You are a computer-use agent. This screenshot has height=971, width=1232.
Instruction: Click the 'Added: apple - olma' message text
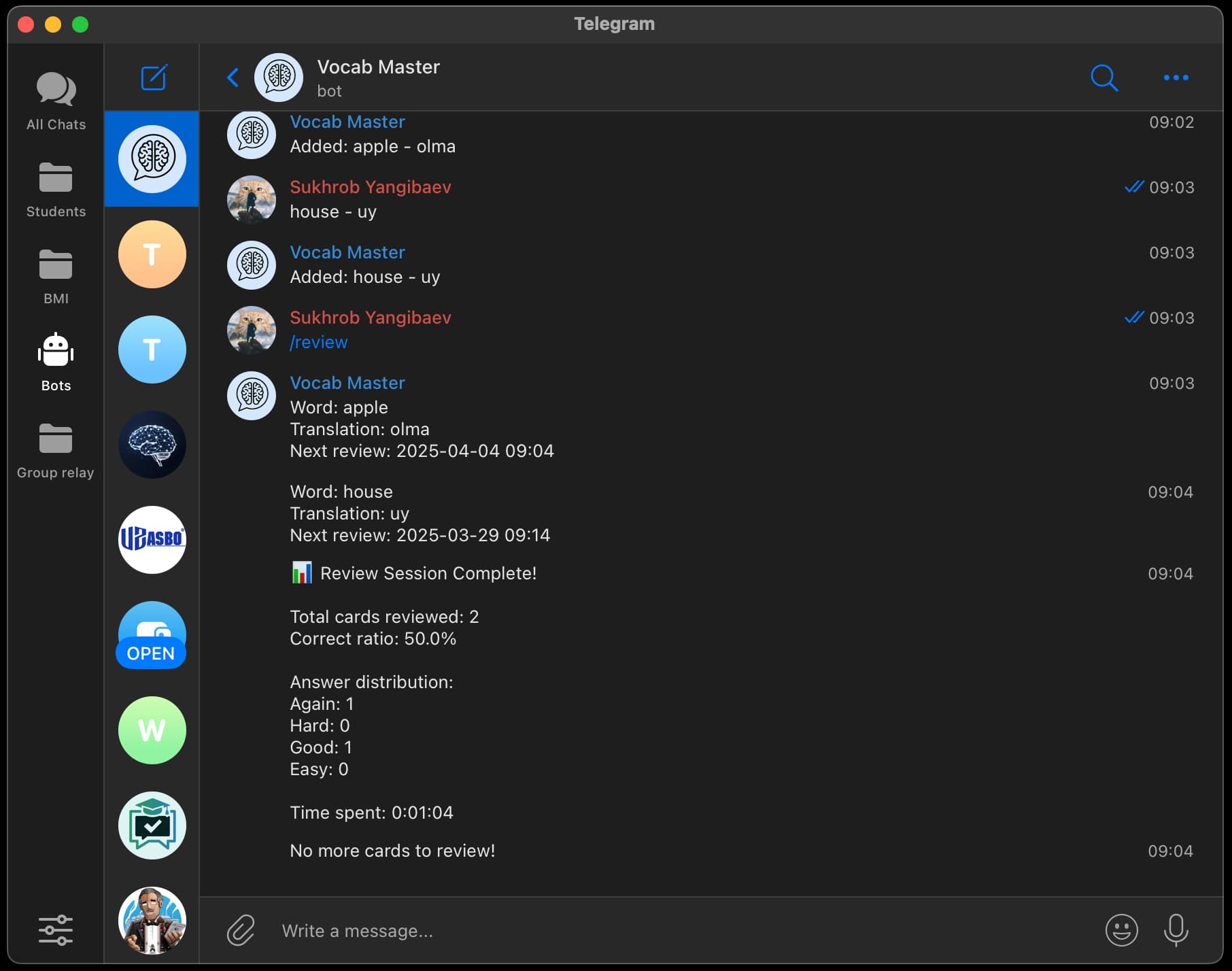pos(373,146)
